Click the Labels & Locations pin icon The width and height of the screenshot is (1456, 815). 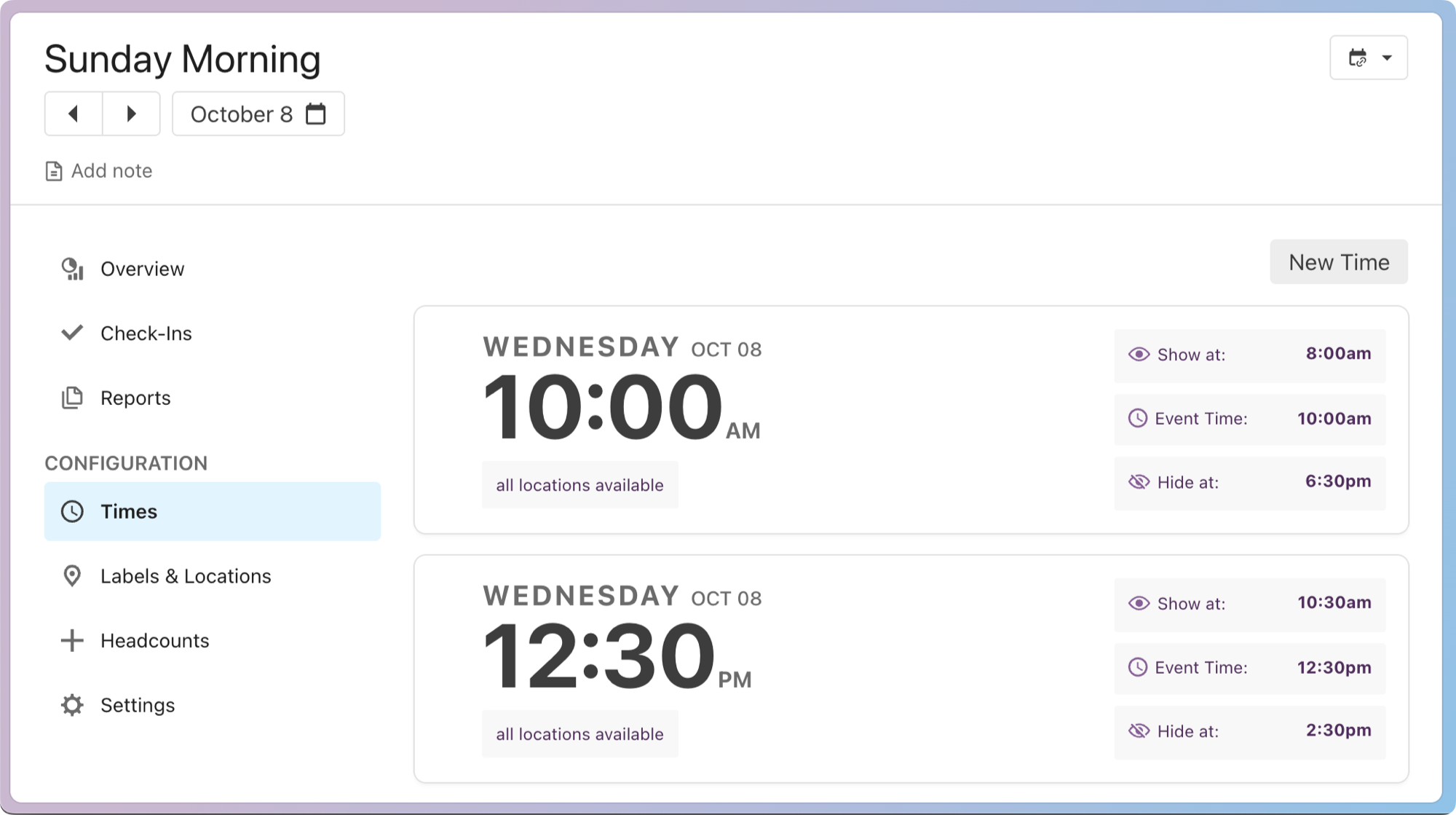click(x=72, y=576)
